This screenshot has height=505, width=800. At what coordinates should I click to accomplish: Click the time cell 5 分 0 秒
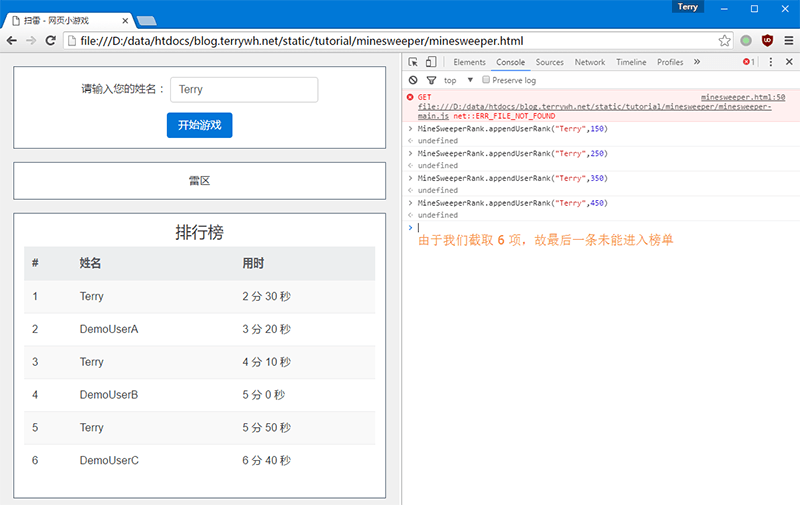(263, 395)
